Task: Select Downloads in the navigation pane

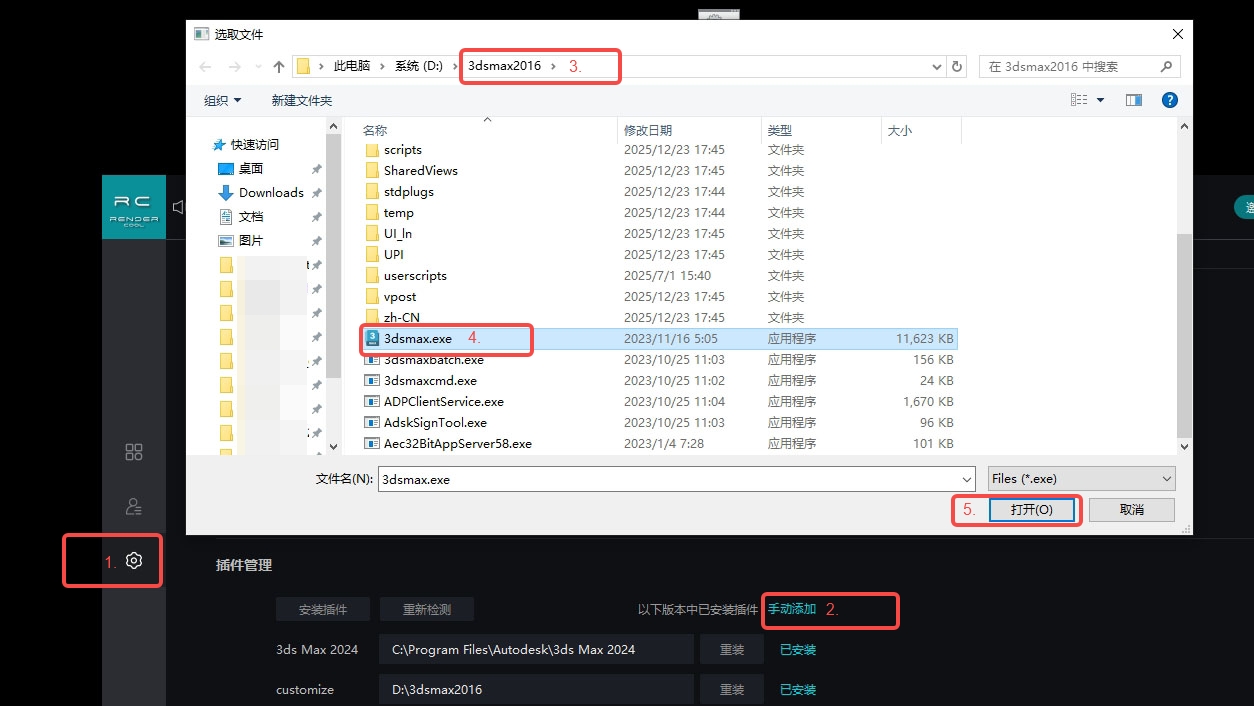Action: (x=270, y=193)
